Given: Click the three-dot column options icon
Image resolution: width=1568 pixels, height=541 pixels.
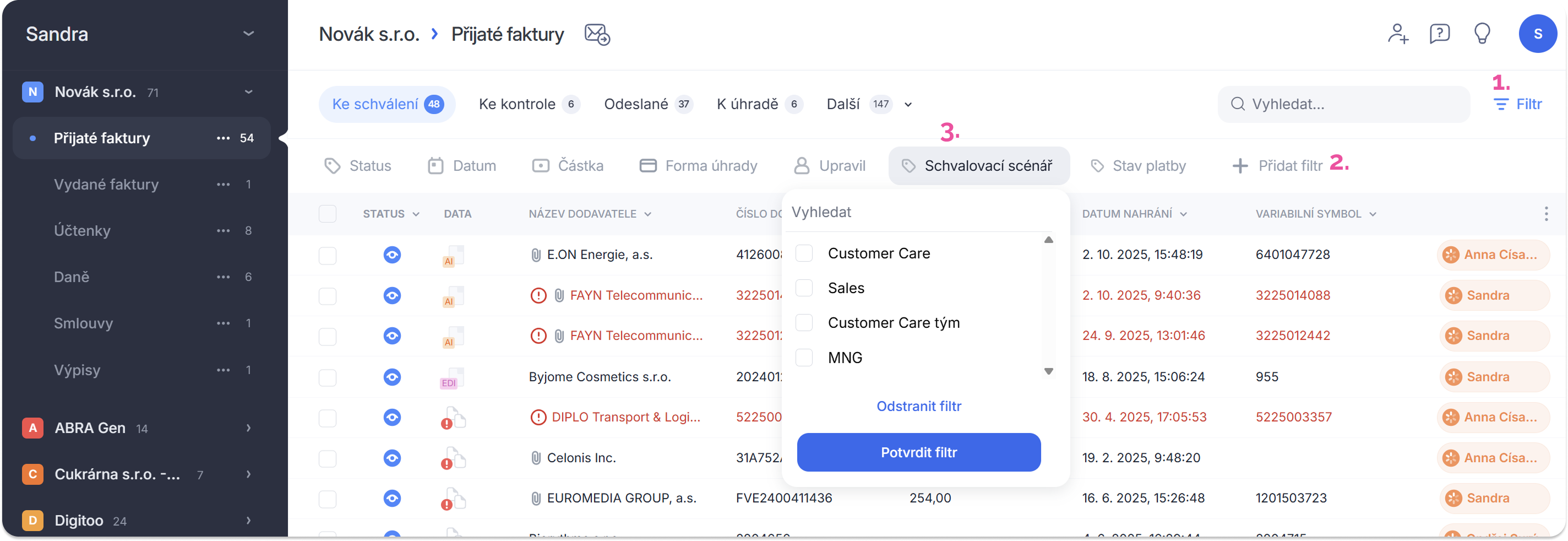Looking at the screenshot, I should [x=1546, y=214].
